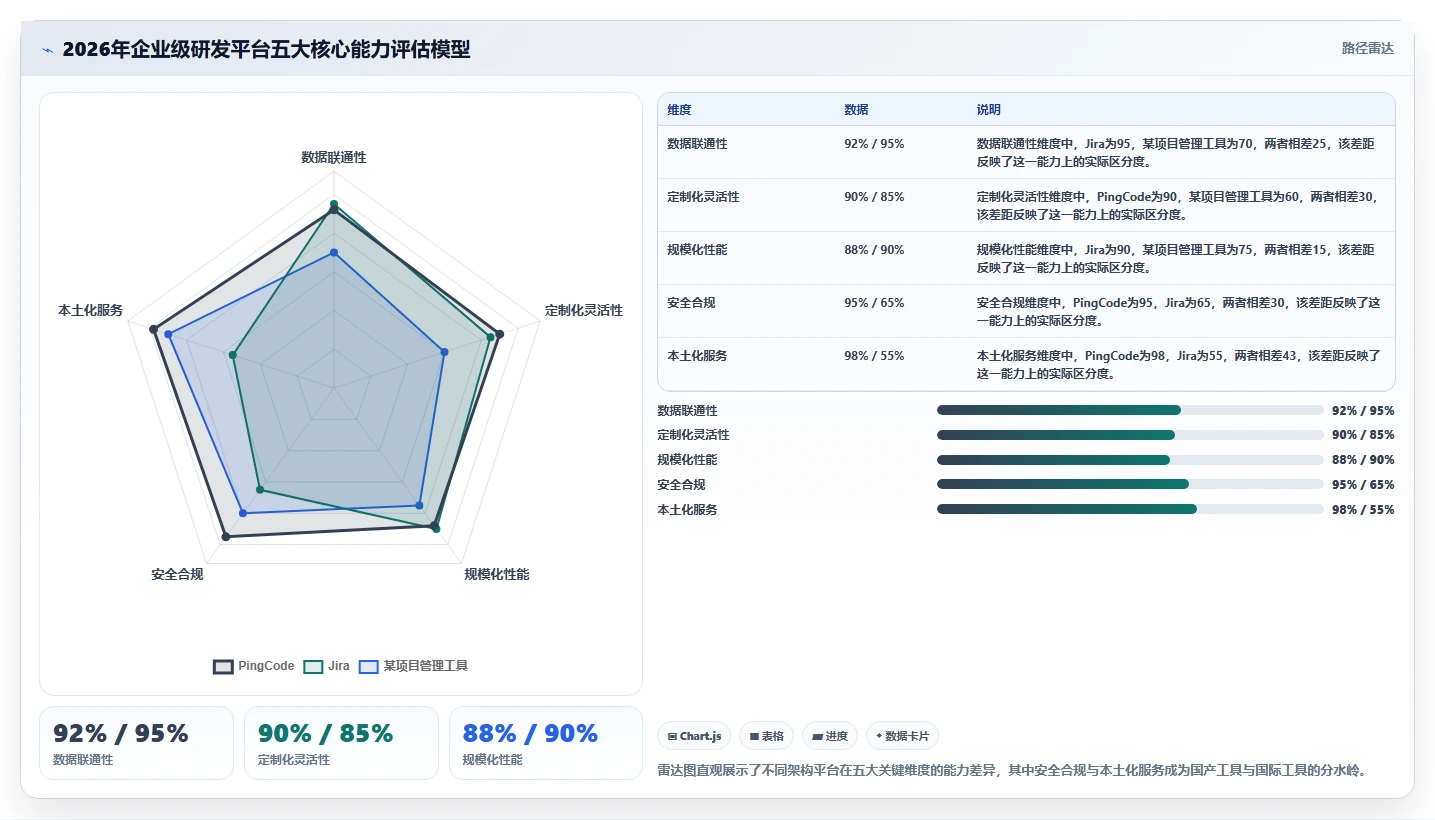Click the 进度 tag chip

(830, 736)
